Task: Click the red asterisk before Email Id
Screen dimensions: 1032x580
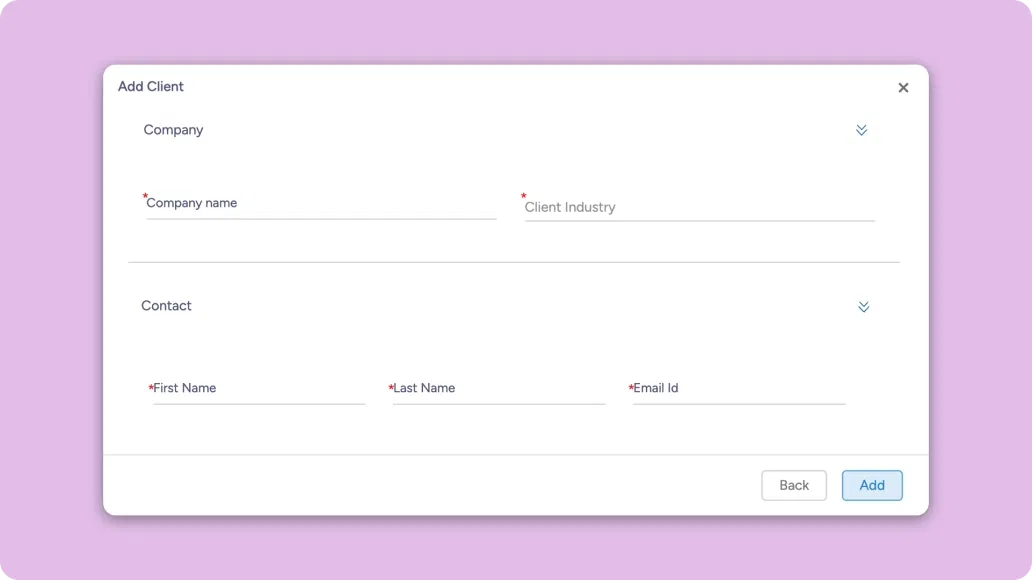Action: point(631,389)
